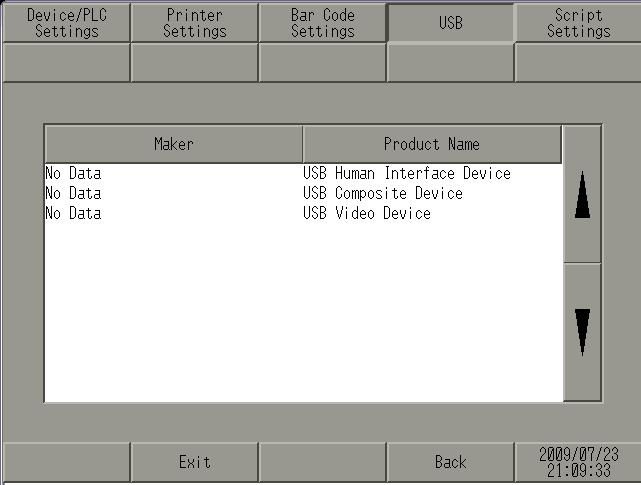This screenshot has width=641, height=485.
Task: Open the Device/PLC Settings tab
Action: (x=66, y=23)
